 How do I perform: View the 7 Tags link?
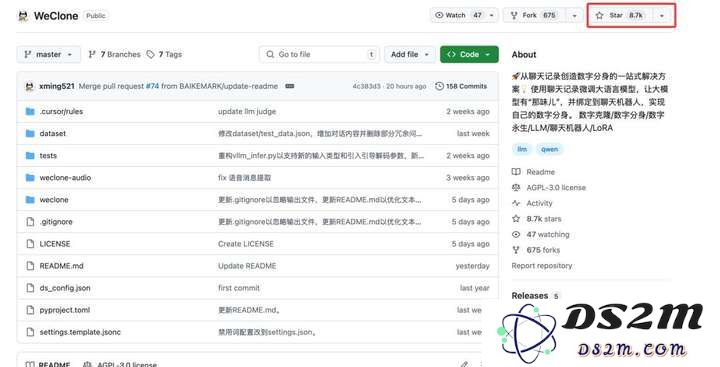[164, 54]
